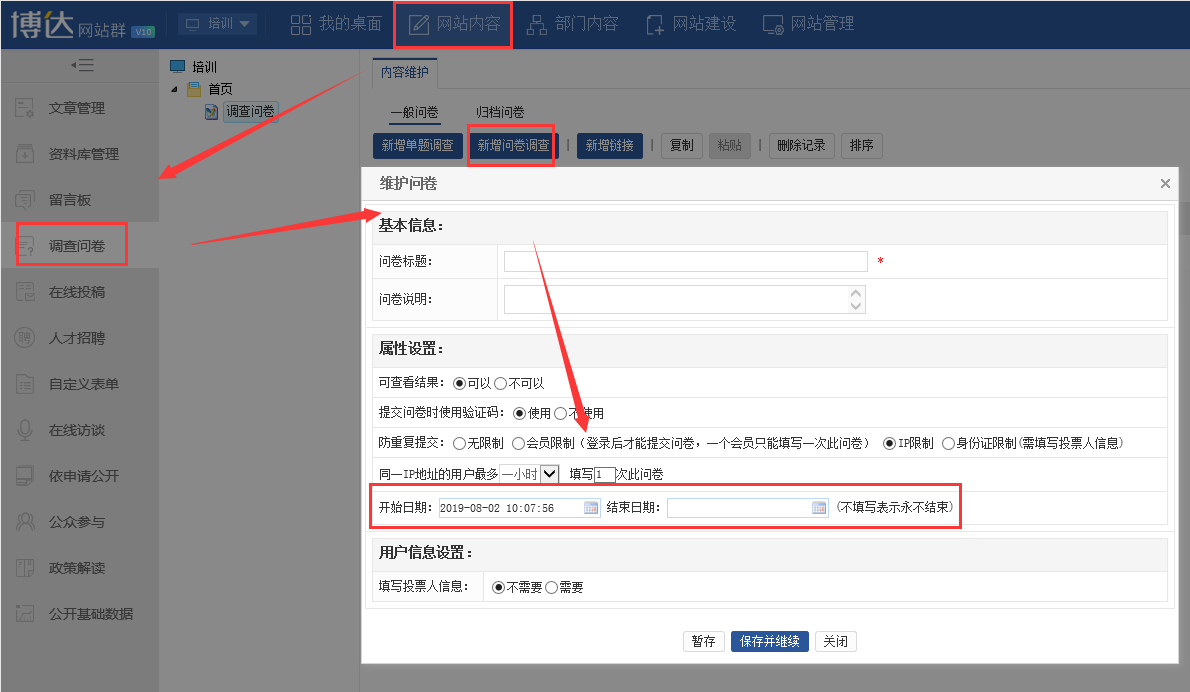The image size is (1190, 692).
Task: Click the 保存并继续 button
Action: pos(769,642)
